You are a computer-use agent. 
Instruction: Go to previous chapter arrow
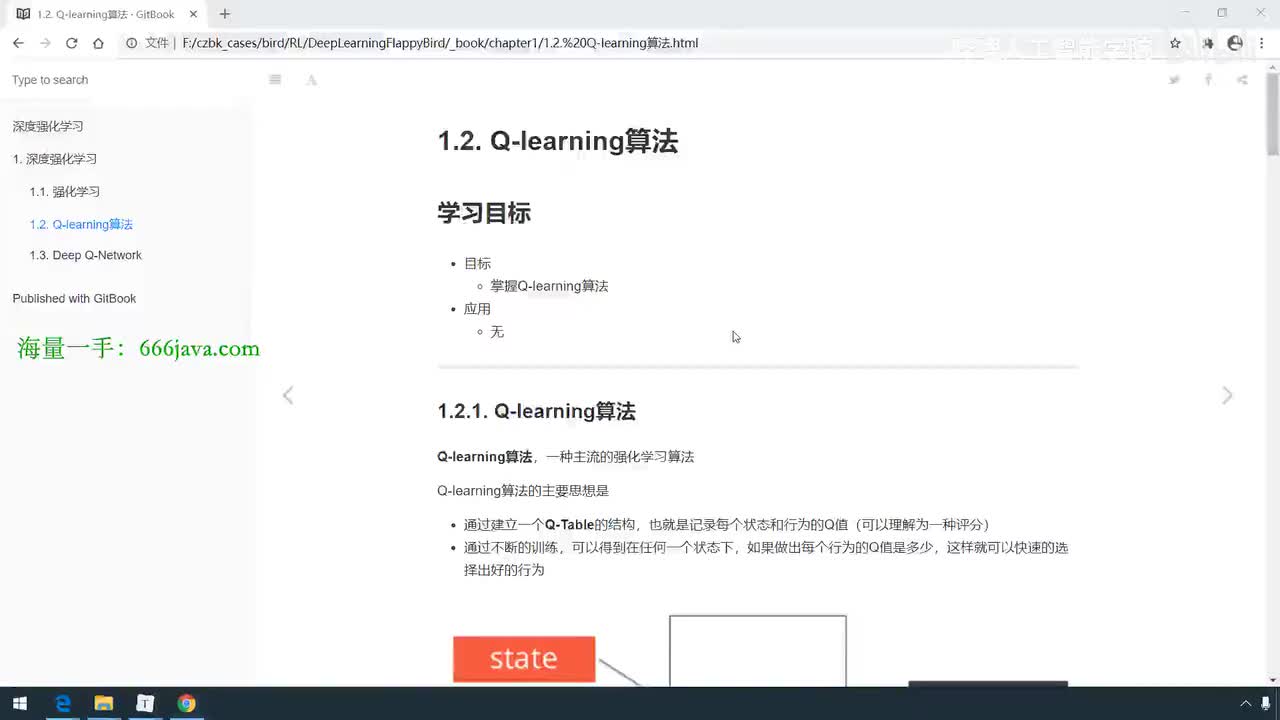point(288,396)
